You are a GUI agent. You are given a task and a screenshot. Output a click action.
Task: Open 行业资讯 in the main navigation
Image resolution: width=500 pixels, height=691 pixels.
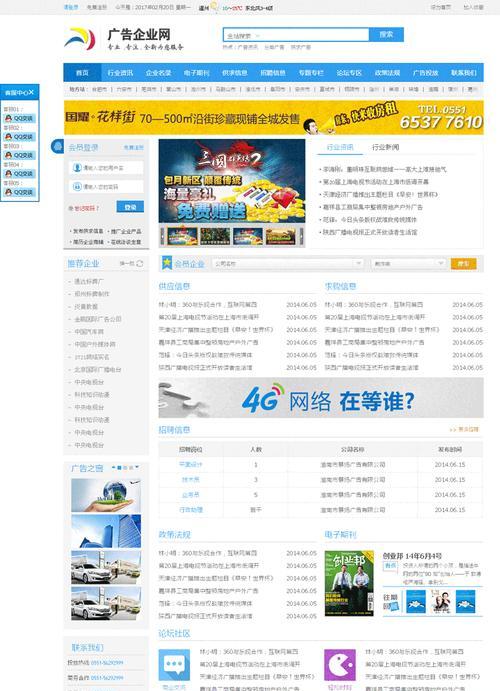[120, 73]
